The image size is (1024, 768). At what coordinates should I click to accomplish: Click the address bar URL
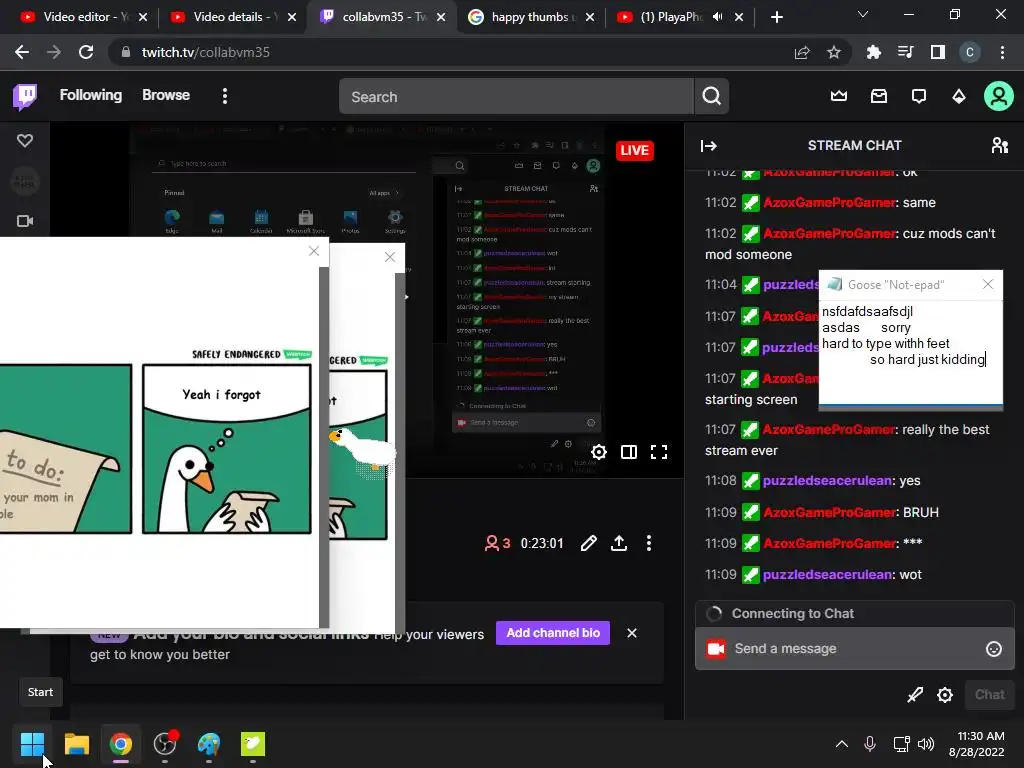click(205, 52)
